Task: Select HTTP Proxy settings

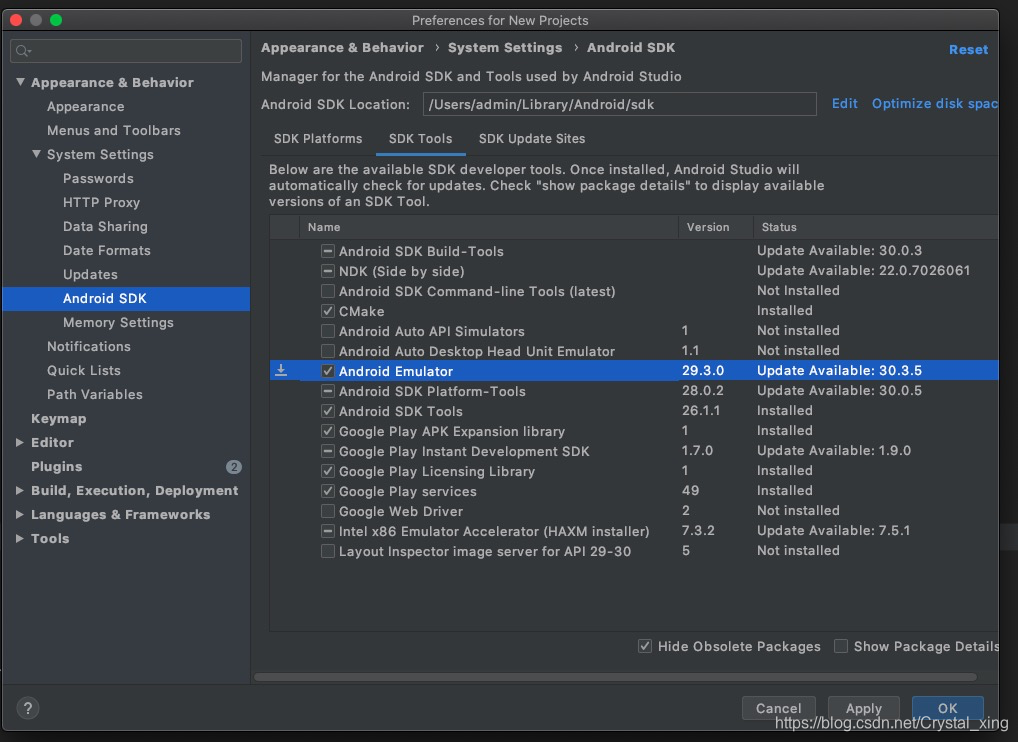Action: (x=101, y=203)
